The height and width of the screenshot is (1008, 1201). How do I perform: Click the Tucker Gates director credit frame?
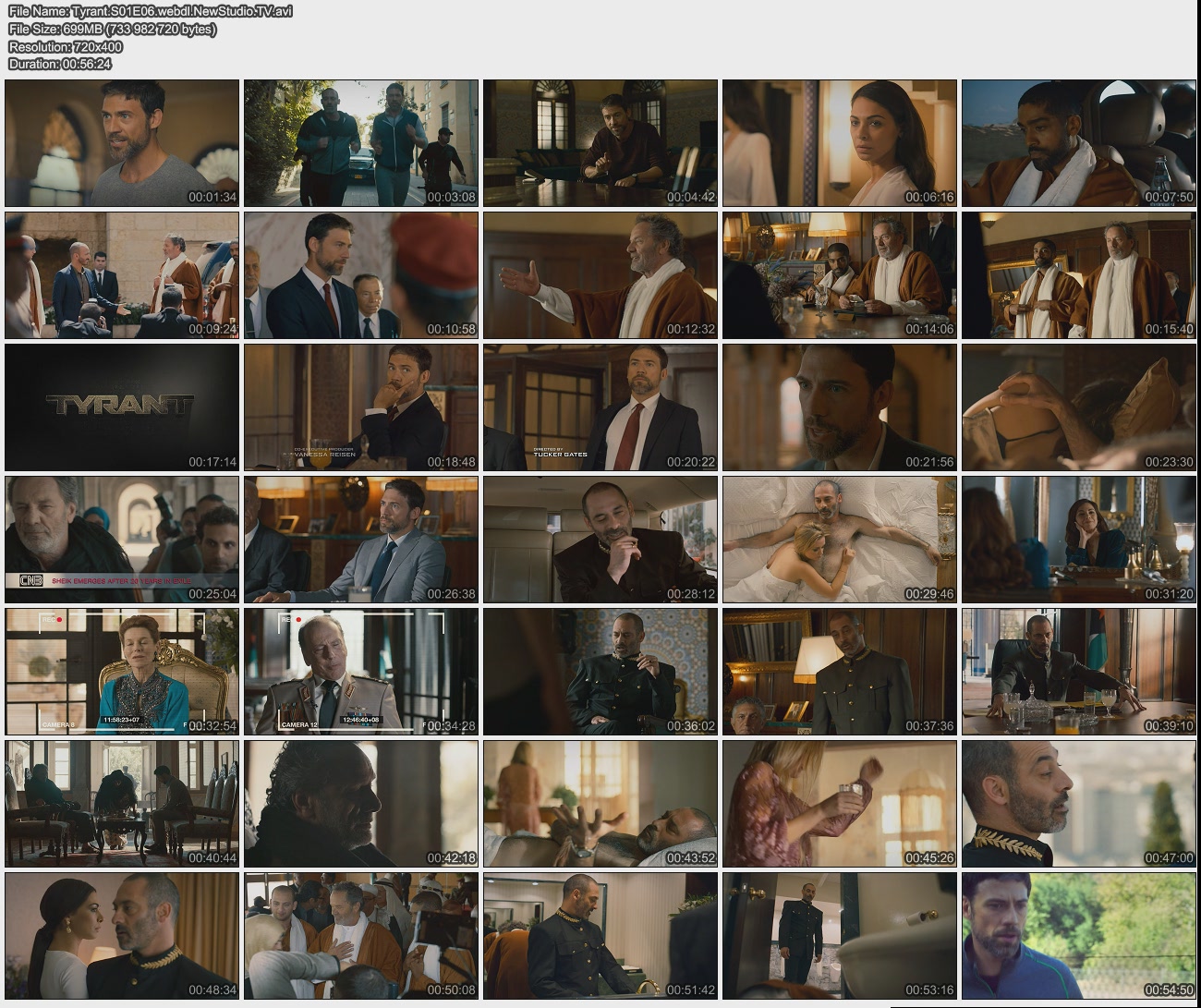(x=600, y=407)
